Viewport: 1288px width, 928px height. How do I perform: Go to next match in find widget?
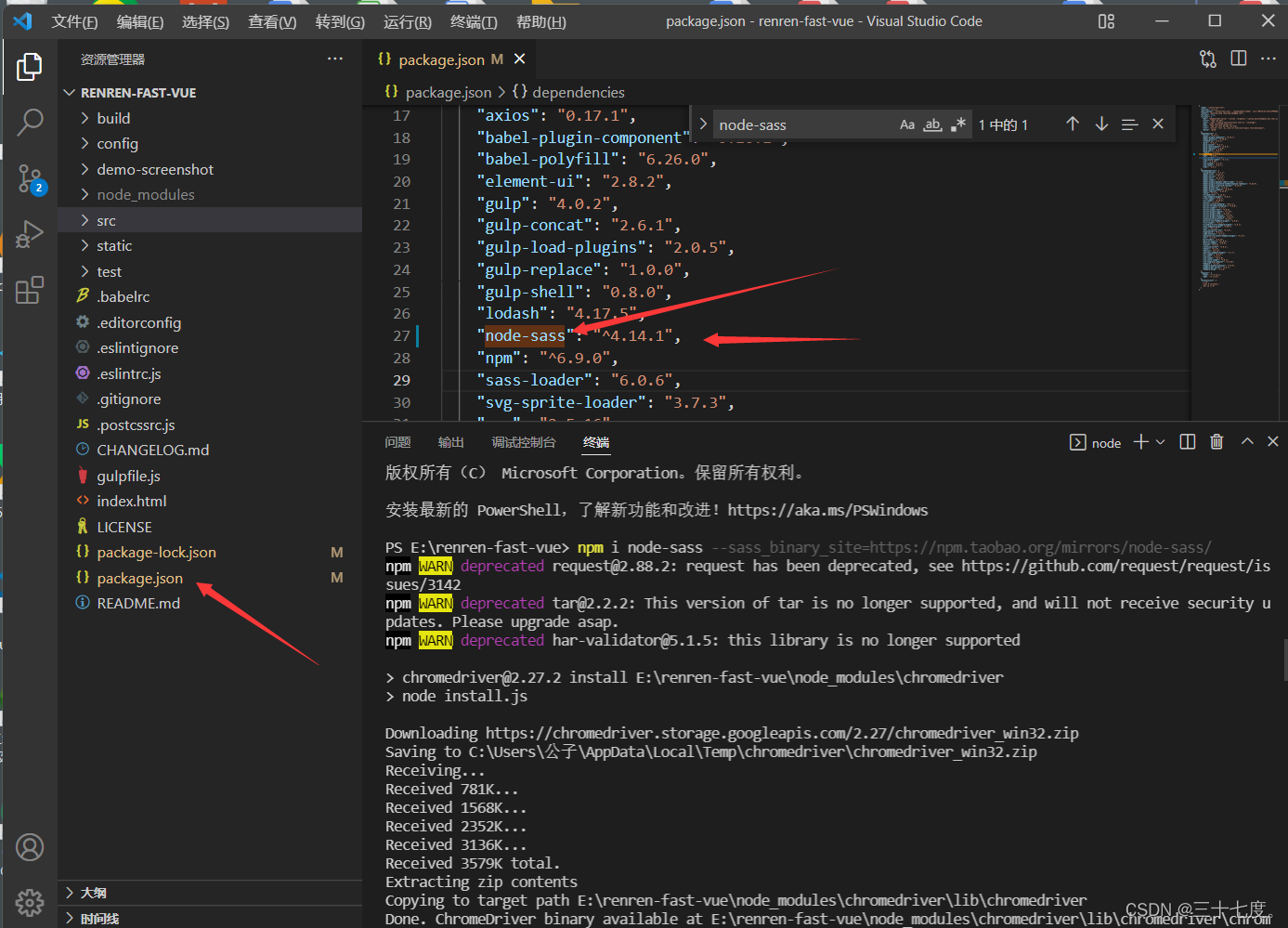[1101, 124]
